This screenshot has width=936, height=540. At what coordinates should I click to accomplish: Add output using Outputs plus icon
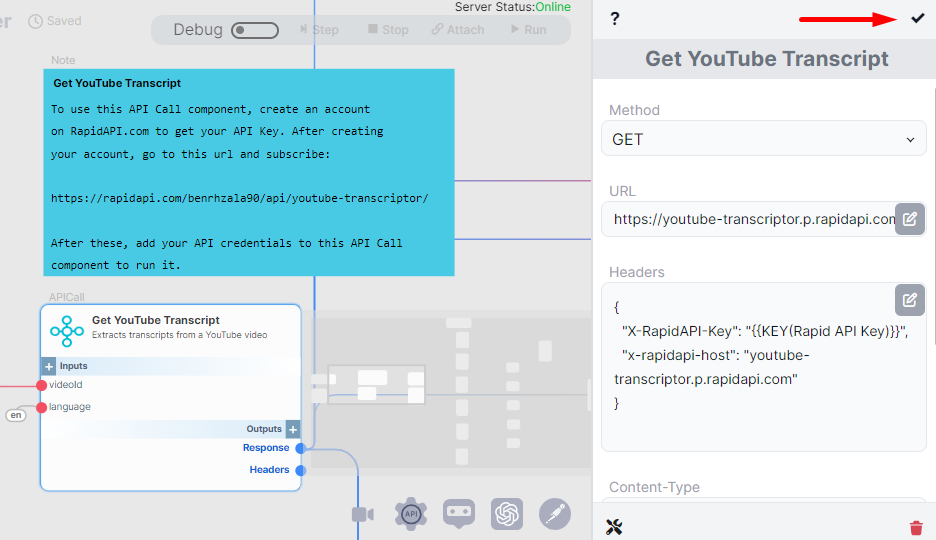pyautogui.click(x=292, y=429)
